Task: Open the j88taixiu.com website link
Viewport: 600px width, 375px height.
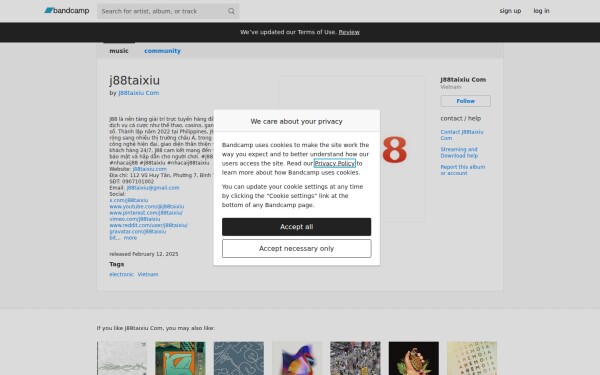Action: point(149,169)
